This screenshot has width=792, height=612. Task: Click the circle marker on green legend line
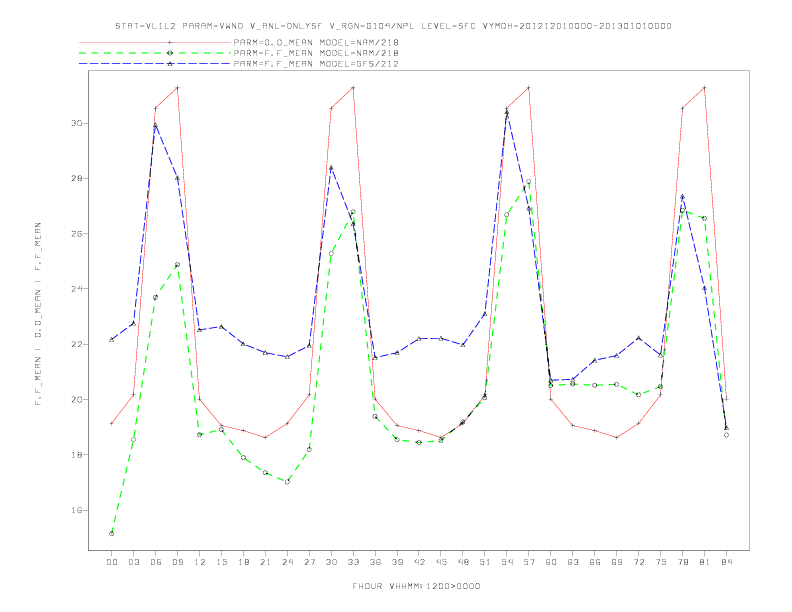point(170,53)
